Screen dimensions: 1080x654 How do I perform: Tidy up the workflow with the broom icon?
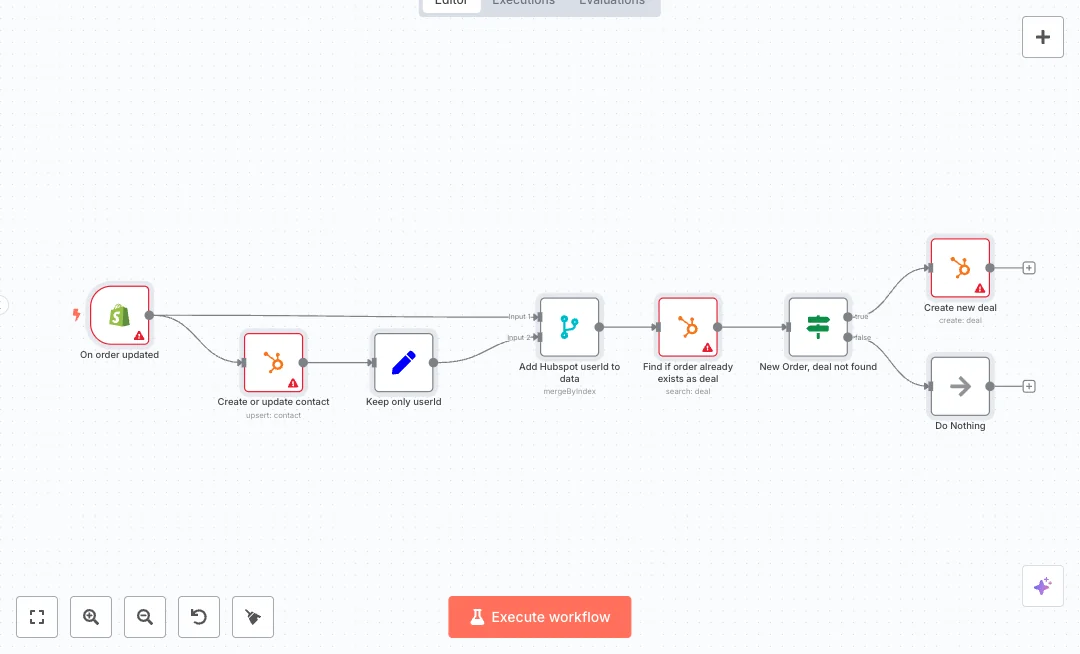tap(253, 617)
